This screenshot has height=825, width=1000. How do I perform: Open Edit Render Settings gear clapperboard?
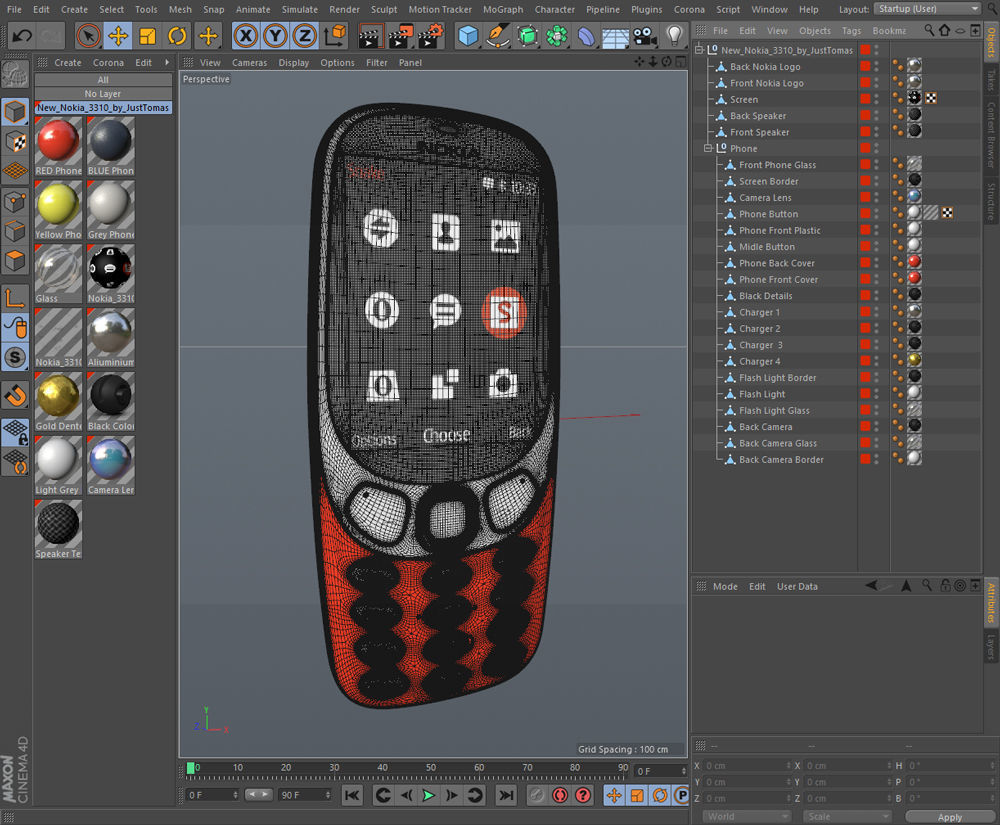[x=430, y=36]
